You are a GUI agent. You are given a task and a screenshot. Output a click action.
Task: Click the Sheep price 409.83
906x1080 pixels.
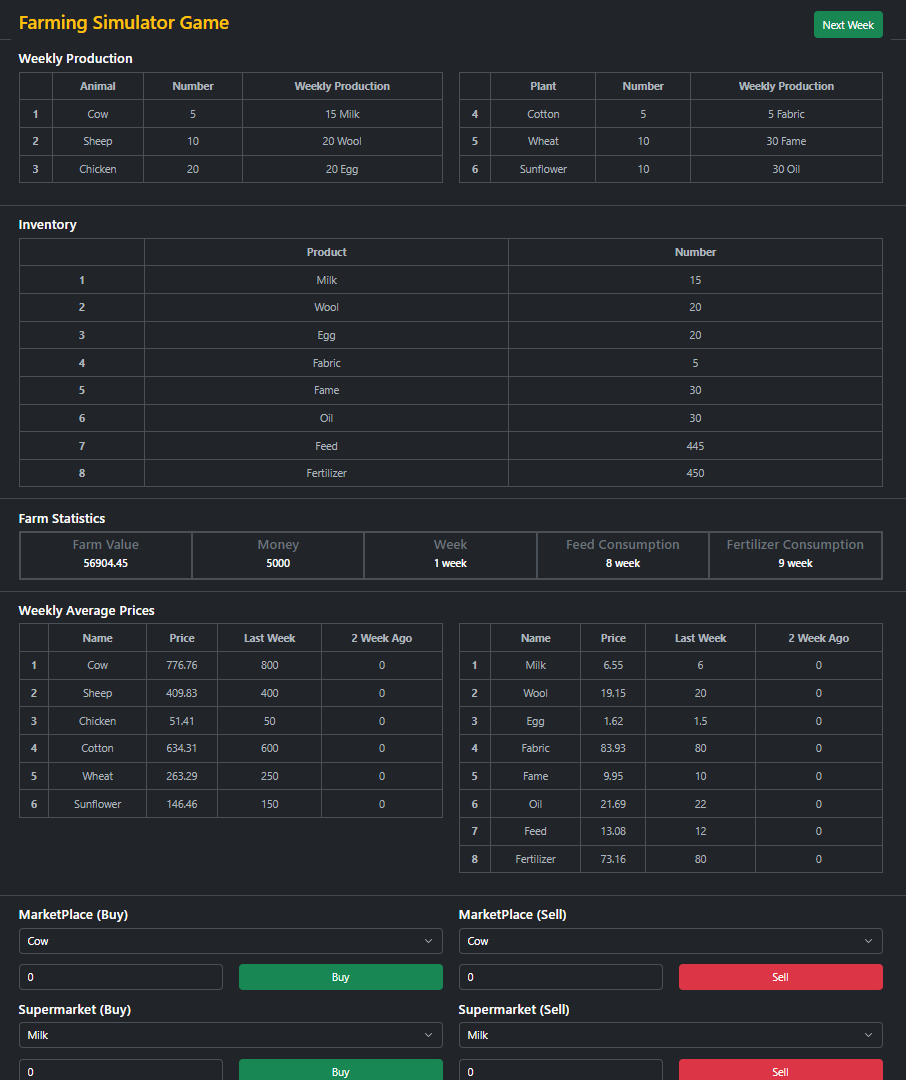coord(182,693)
